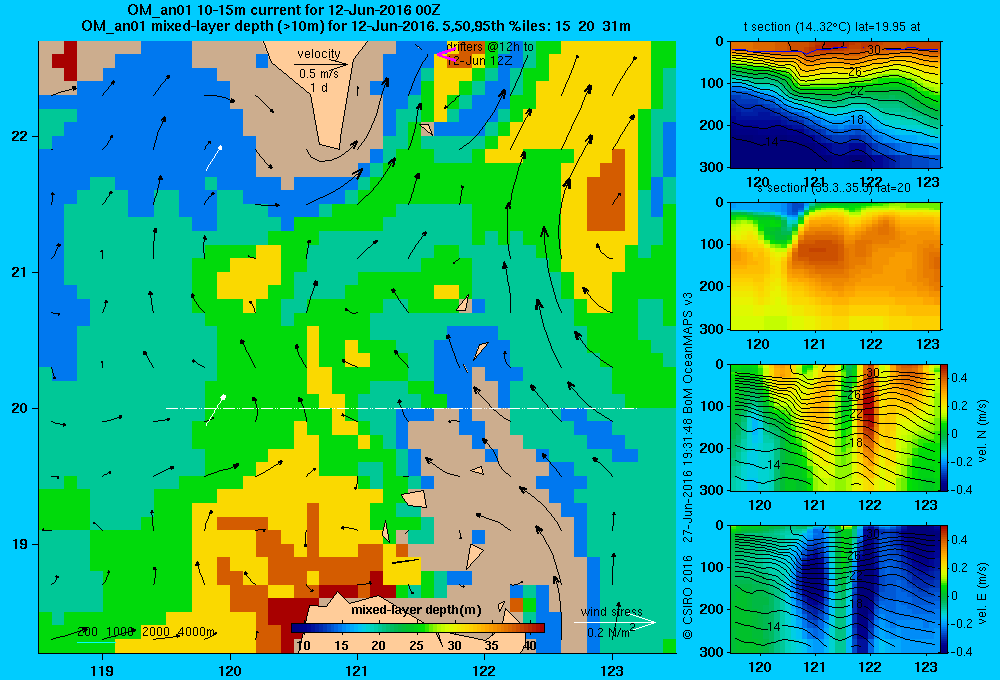Click the "-0.4" tick on vel. E colorbar
The width and height of the screenshot is (1000, 680).
[x=961, y=651]
